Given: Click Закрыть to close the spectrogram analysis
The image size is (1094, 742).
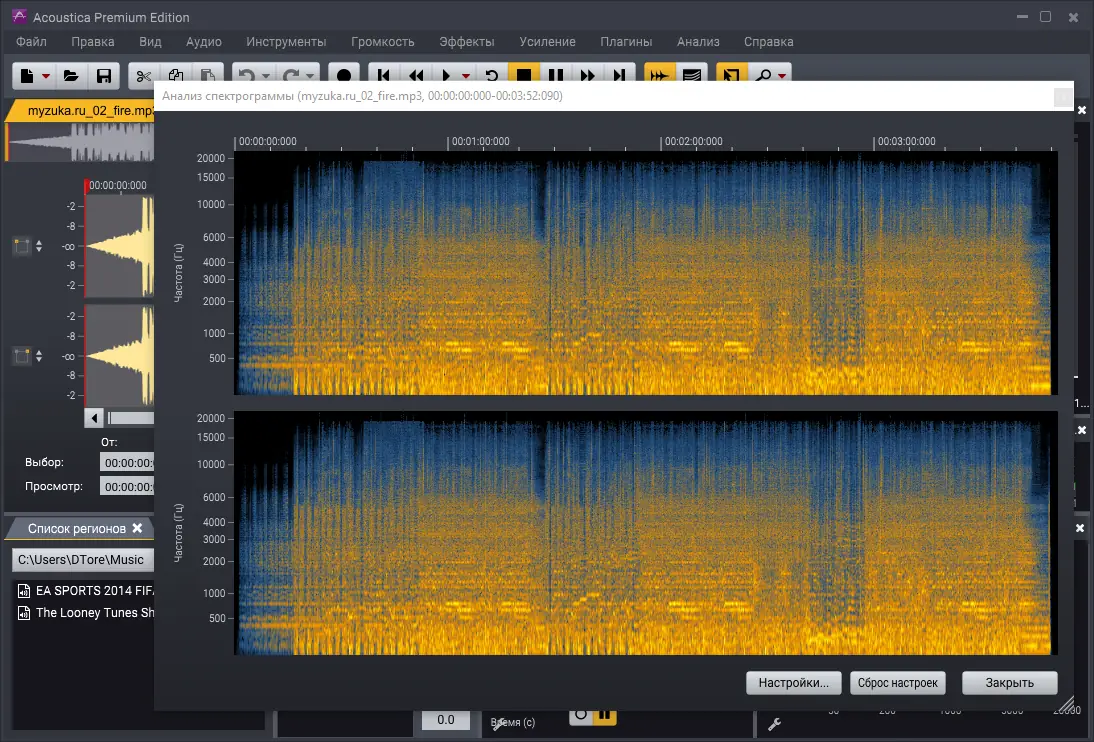Looking at the screenshot, I should click(1010, 683).
